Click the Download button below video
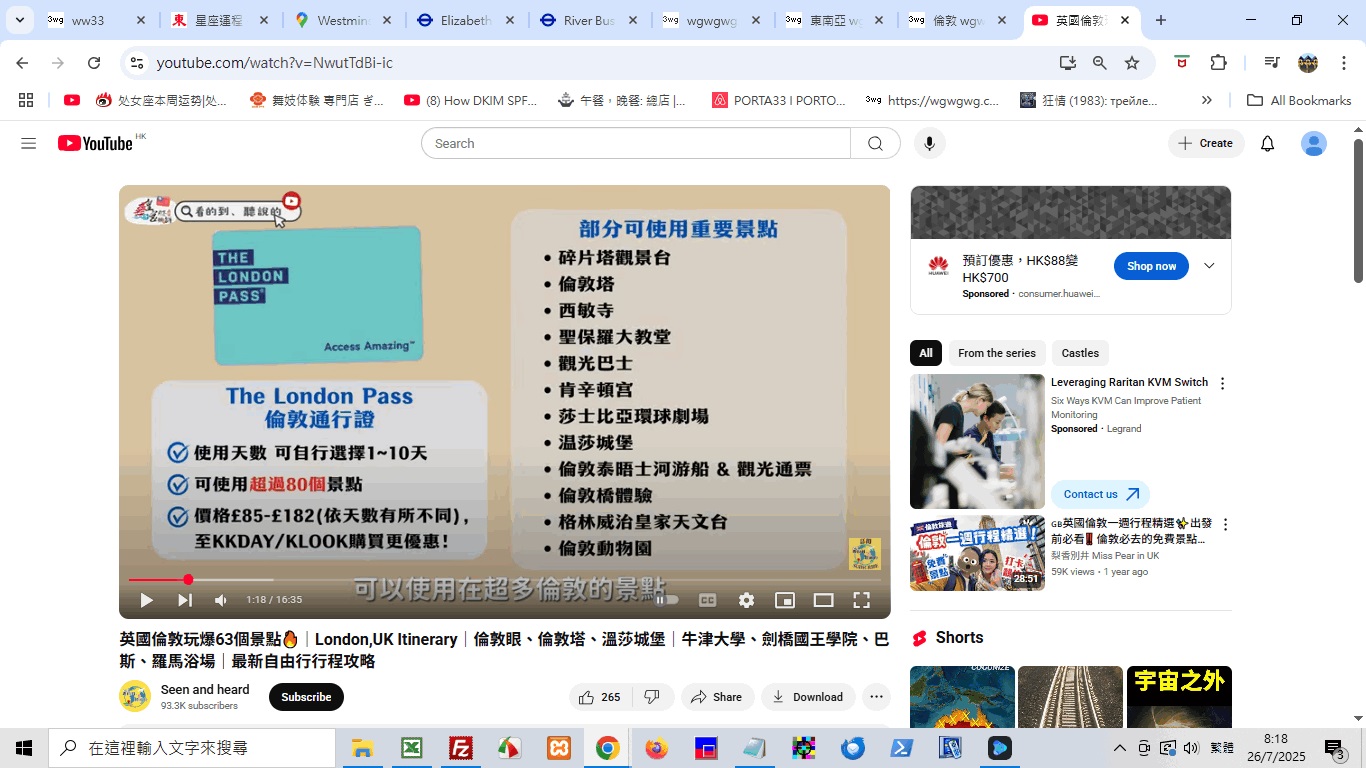This screenshot has height=768, width=1366. (x=808, y=697)
